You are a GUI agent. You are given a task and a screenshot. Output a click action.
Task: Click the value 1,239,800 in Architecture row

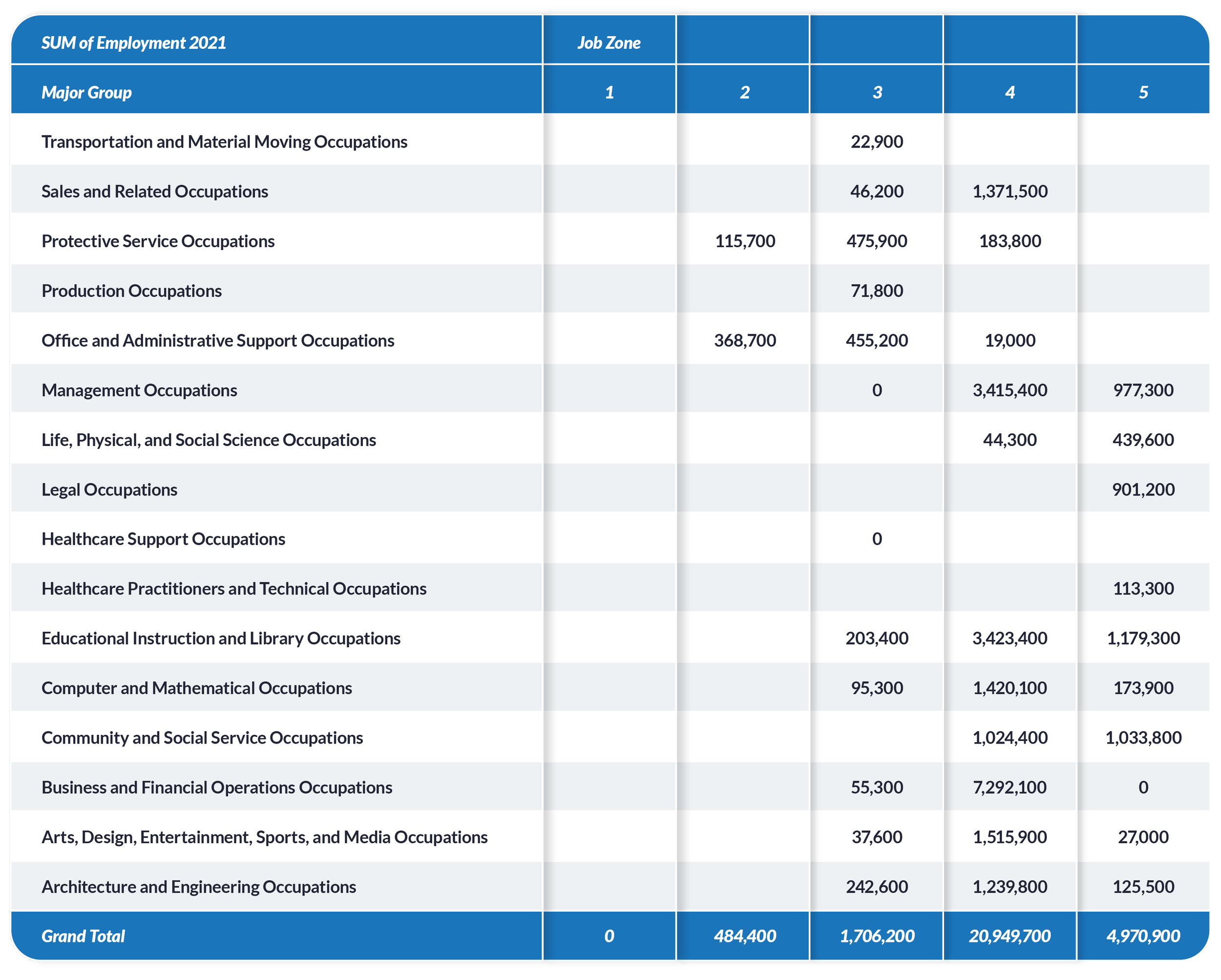[1010, 887]
